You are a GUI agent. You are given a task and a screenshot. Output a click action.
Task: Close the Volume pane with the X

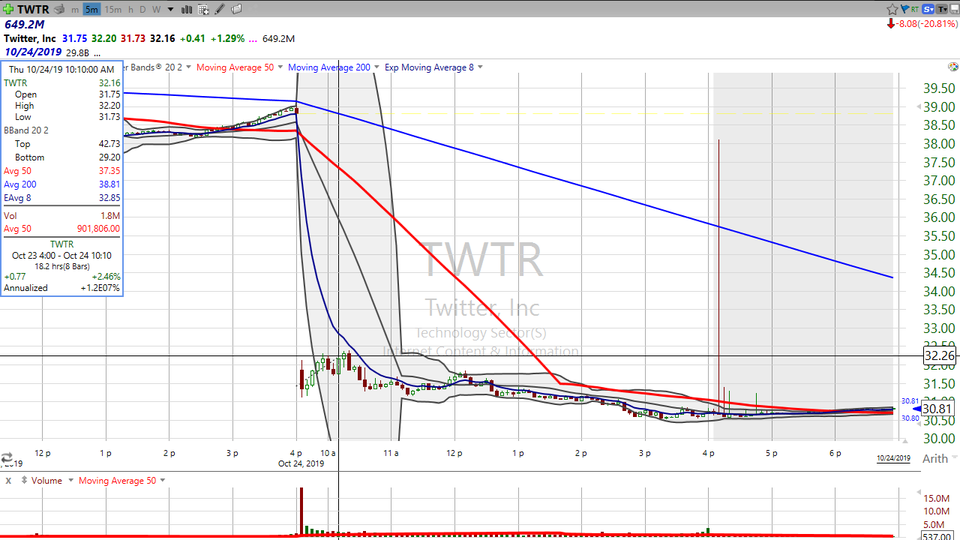pos(8,481)
